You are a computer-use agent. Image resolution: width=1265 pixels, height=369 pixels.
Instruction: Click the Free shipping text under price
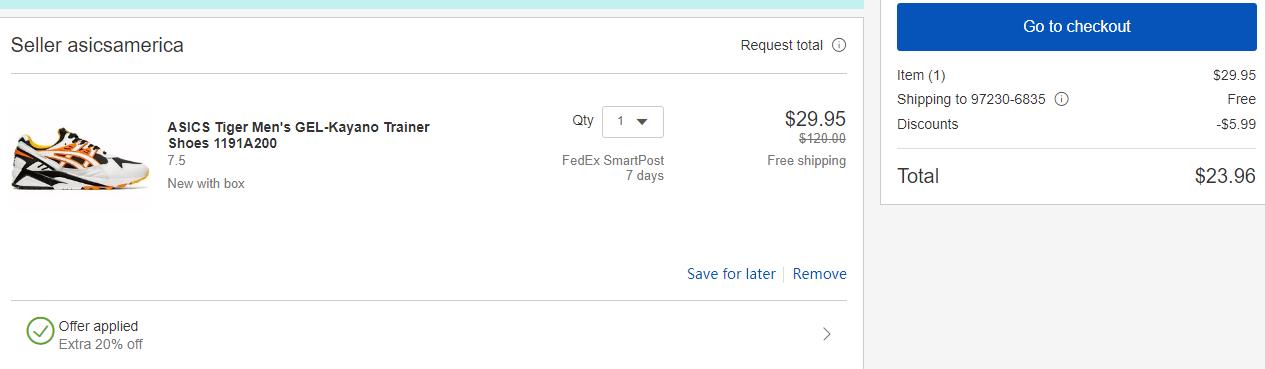[x=806, y=160]
